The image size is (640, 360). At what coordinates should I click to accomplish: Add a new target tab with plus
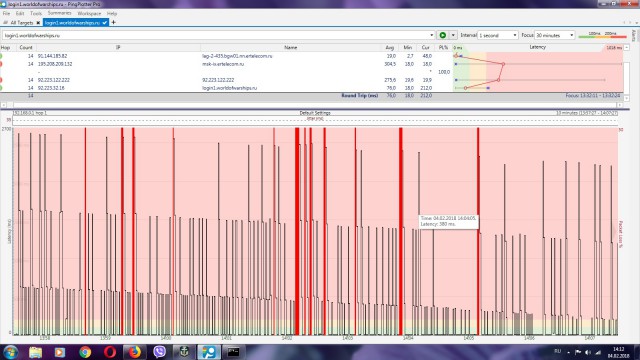[113, 22]
